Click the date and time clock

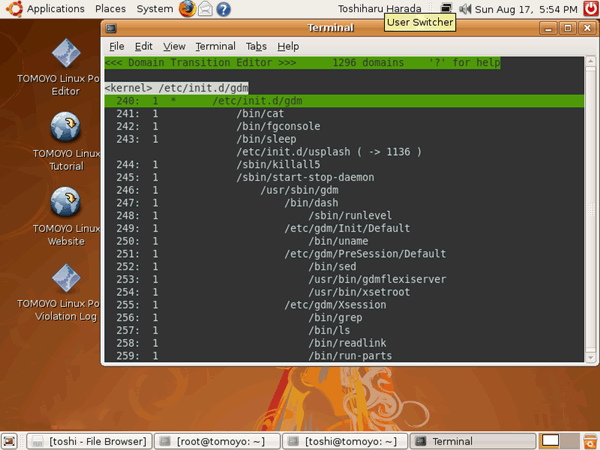point(526,9)
